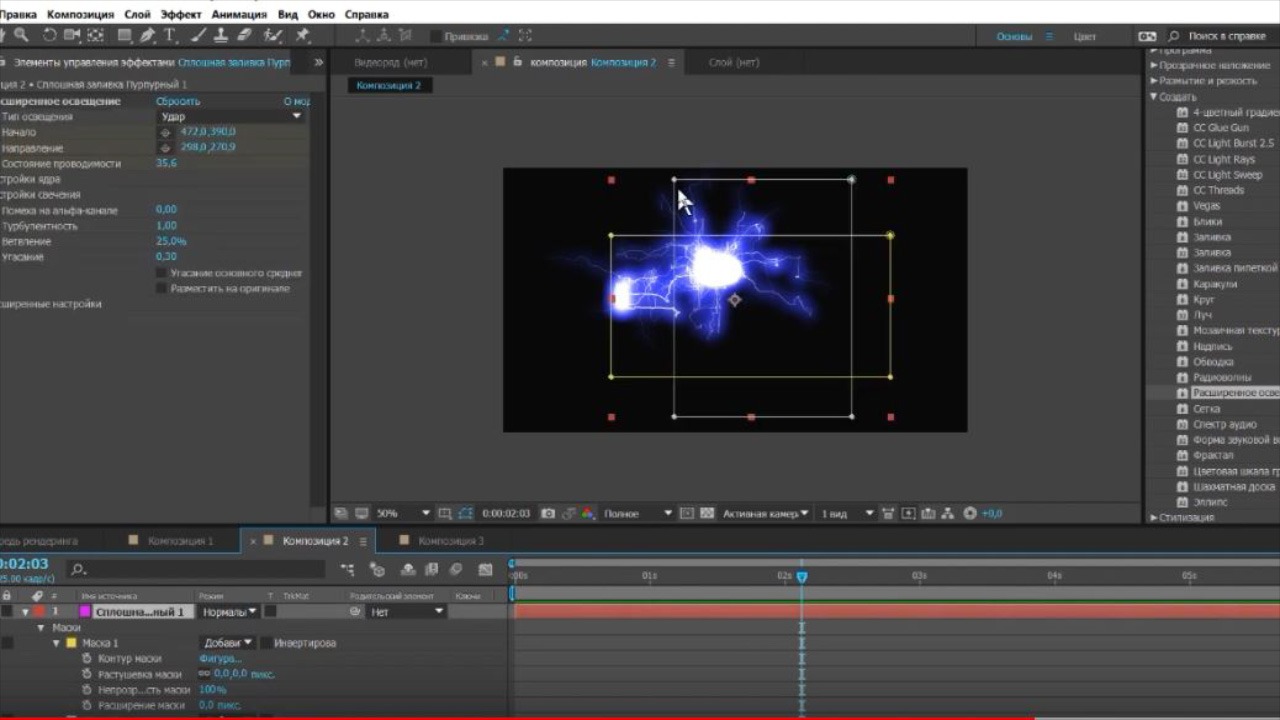The height and width of the screenshot is (720, 1280).
Task: Select the Clone Stamp tool
Action: [x=222, y=35]
